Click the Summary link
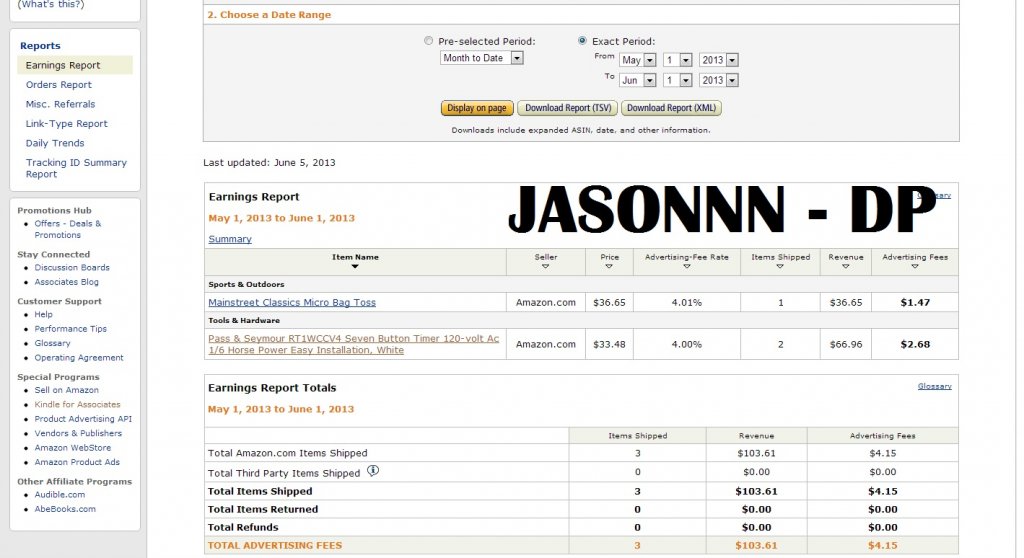 [230, 239]
